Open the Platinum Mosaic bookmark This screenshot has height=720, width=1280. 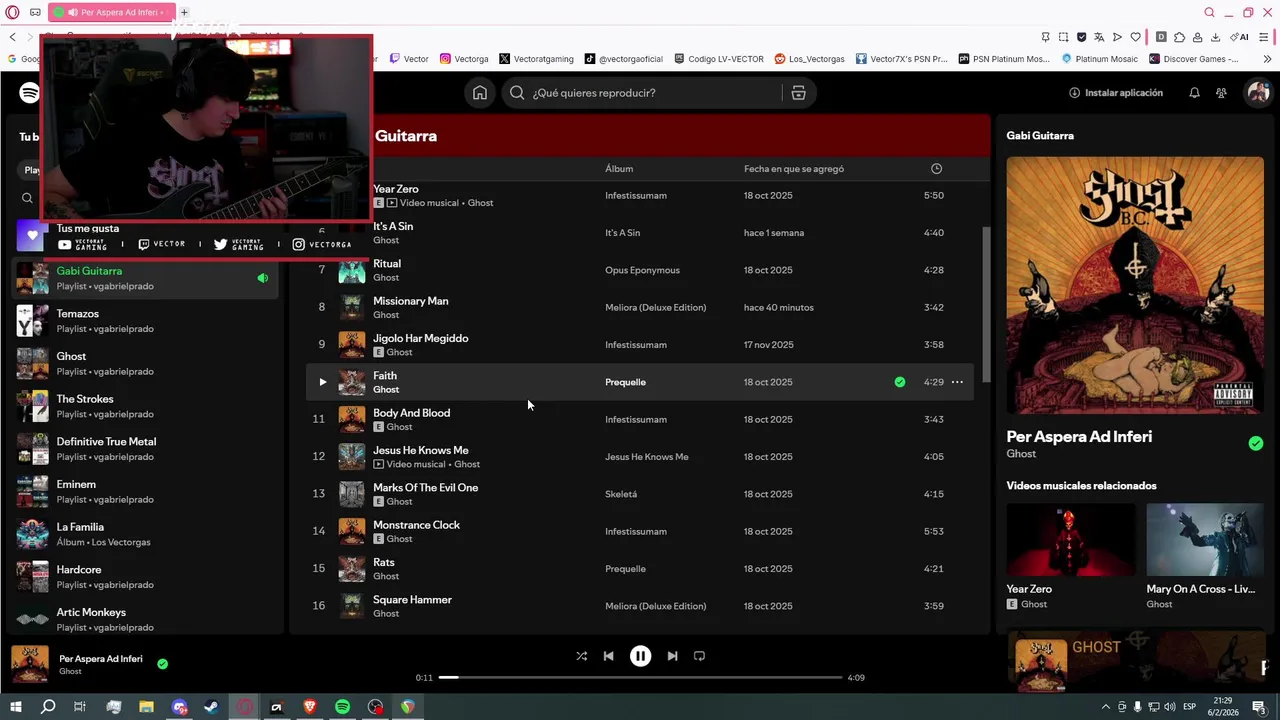(x=1100, y=59)
